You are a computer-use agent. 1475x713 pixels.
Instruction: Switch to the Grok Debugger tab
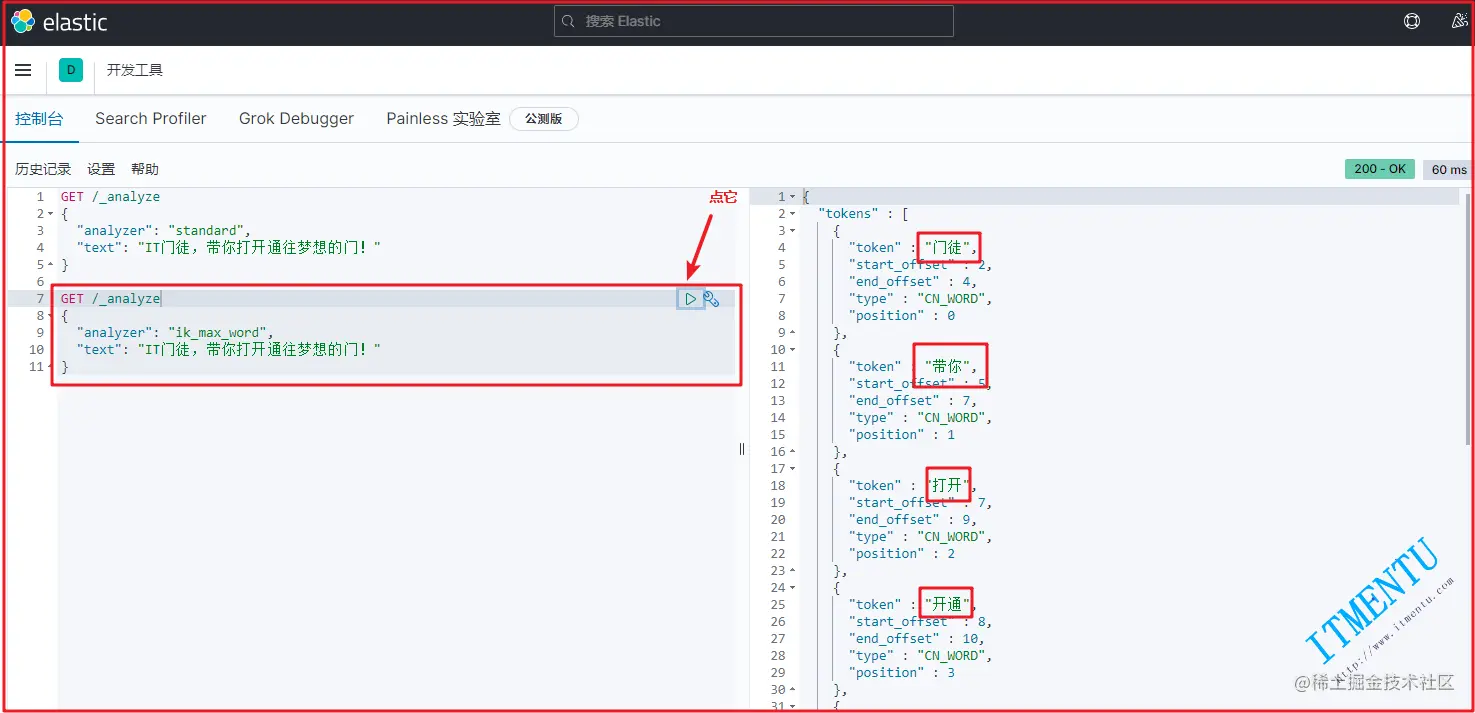tap(296, 118)
